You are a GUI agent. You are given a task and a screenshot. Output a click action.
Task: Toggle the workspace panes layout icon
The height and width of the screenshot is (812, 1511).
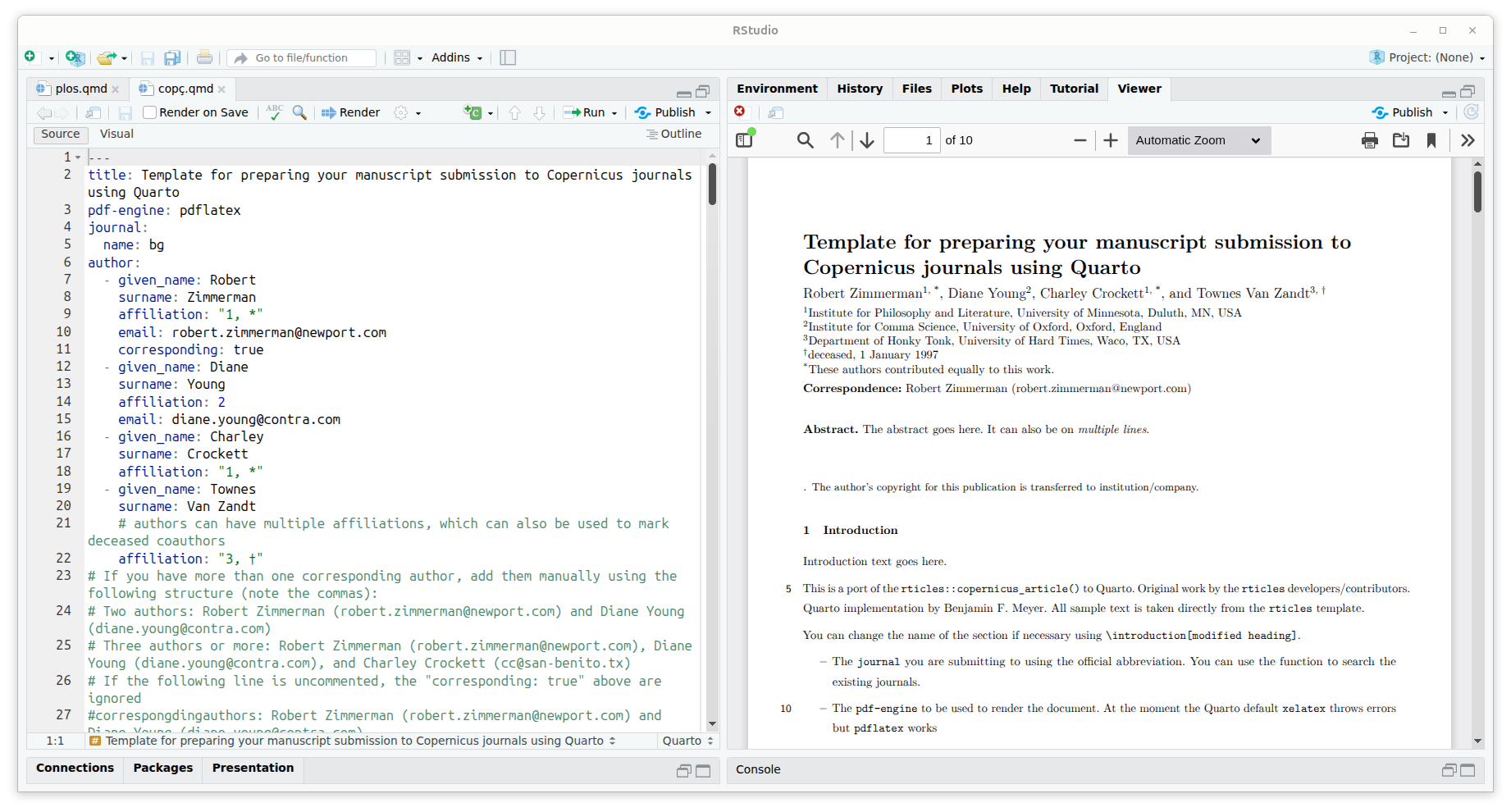tap(402, 57)
